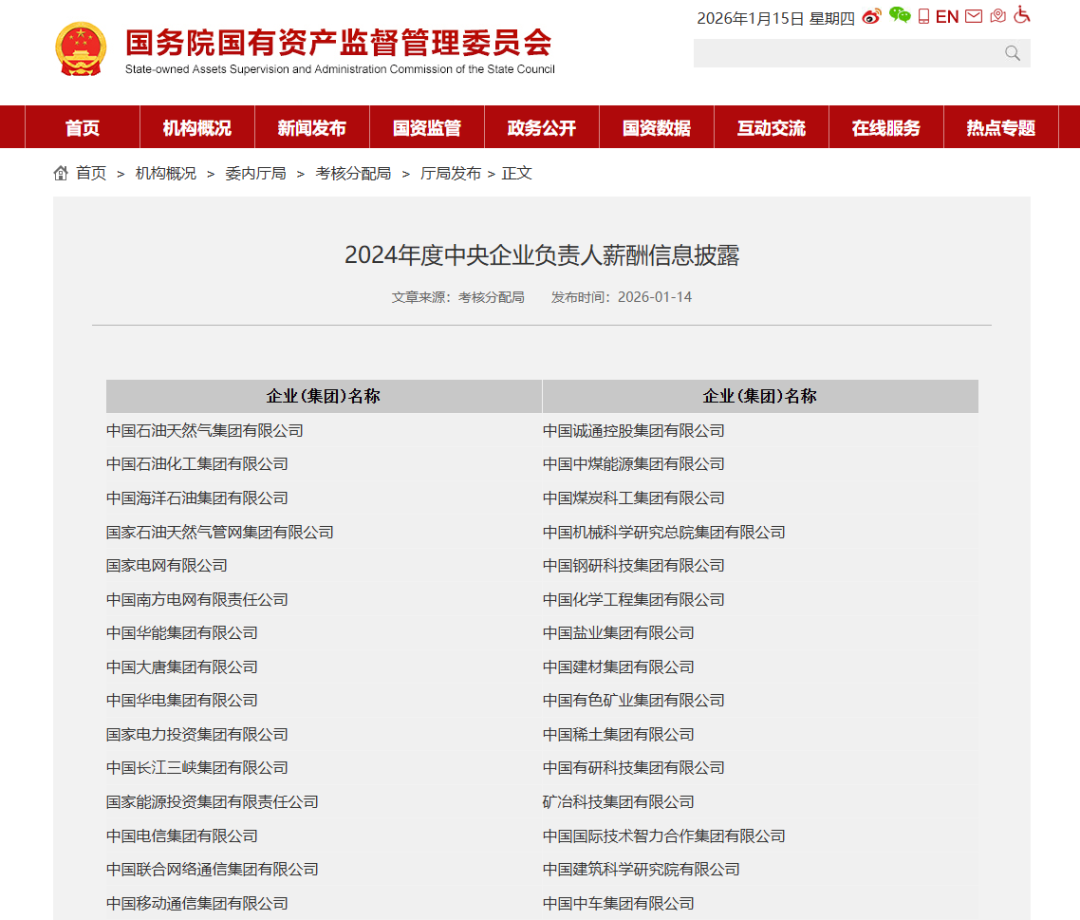Open the 首页 navigation menu
The image size is (1080, 920).
coord(82,128)
